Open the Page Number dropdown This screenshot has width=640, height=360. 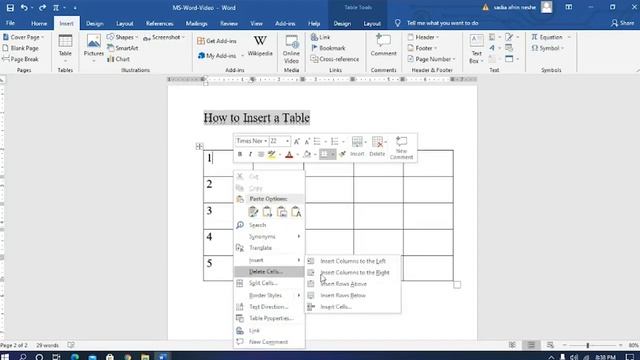[431, 59]
